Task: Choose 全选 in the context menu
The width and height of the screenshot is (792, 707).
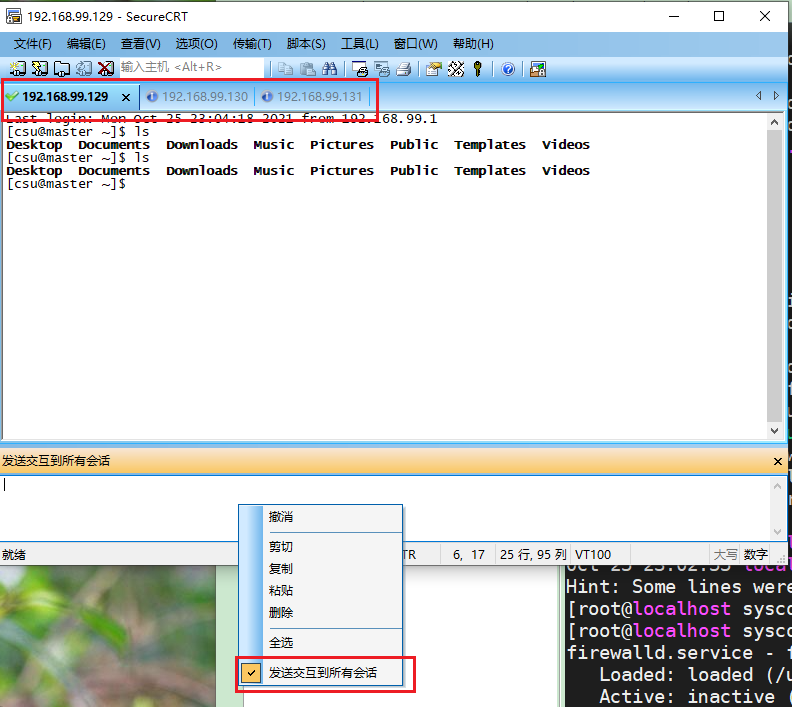Action: click(x=321, y=643)
